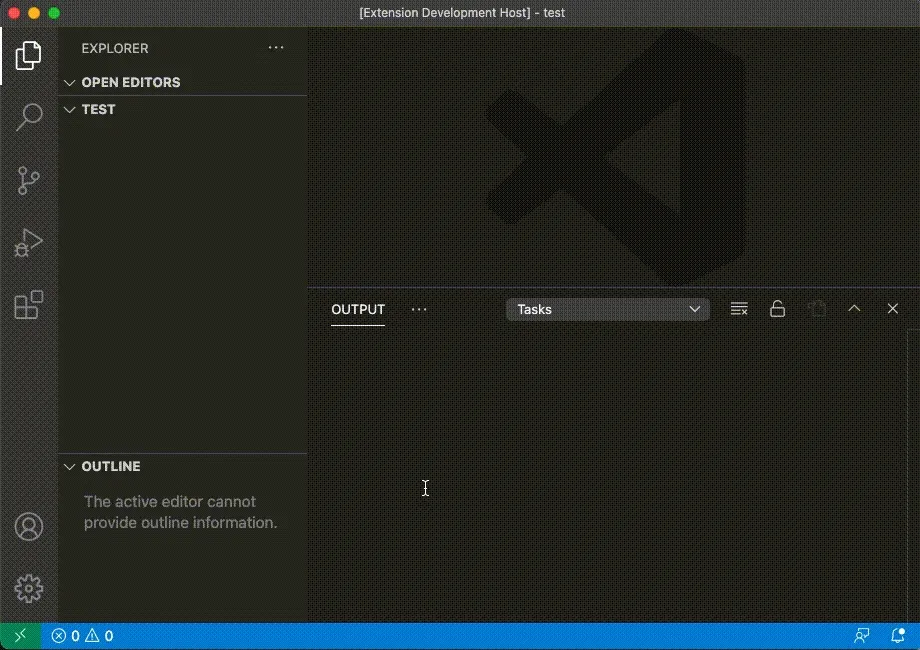The width and height of the screenshot is (920, 650).
Task: Open the Extensions view icon
Action: tap(29, 305)
